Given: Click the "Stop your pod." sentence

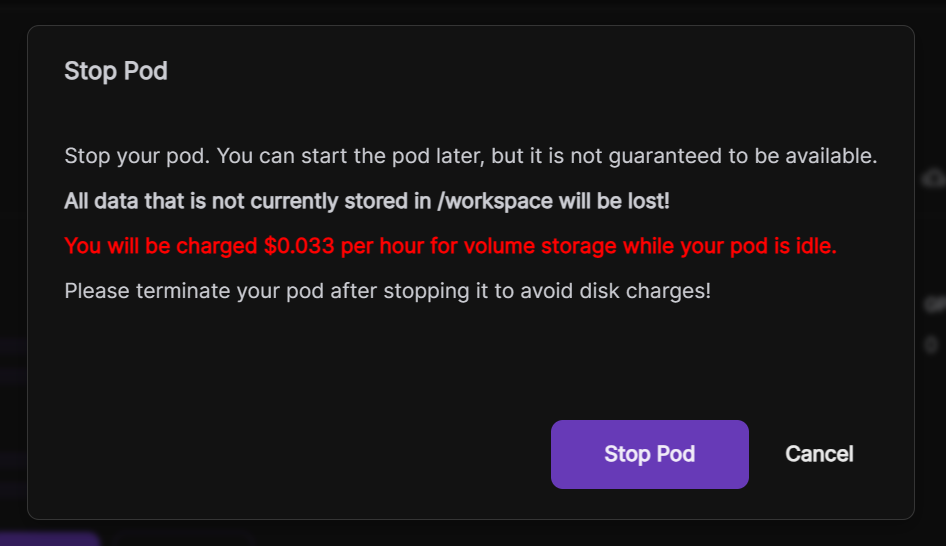Looking at the screenshot, I should [137, 156].
